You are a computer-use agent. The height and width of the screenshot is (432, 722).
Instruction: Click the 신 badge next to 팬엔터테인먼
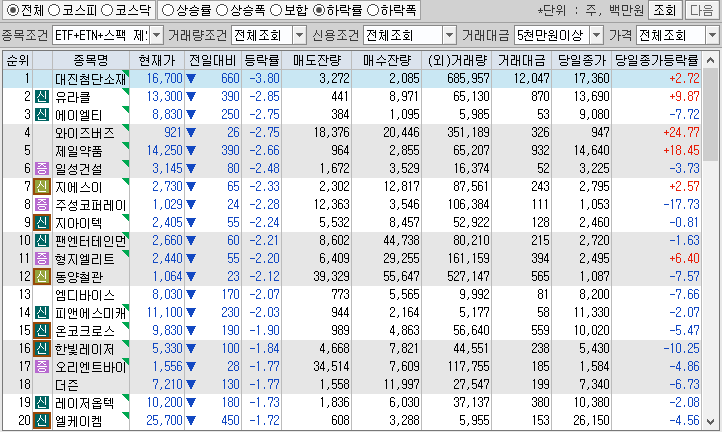pos(42,240)
